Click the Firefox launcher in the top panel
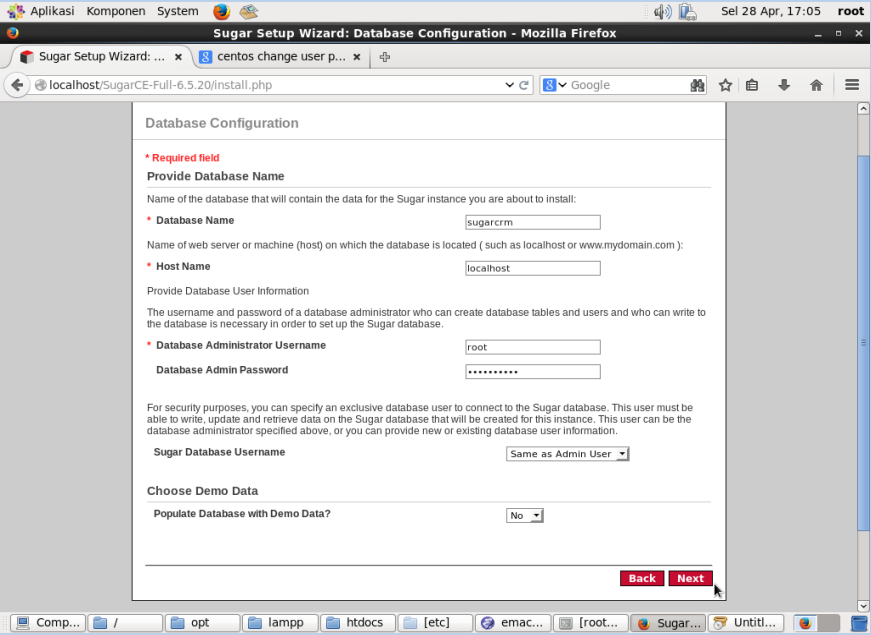Viewport: 871px width, 635px height. tap(222, 11)
